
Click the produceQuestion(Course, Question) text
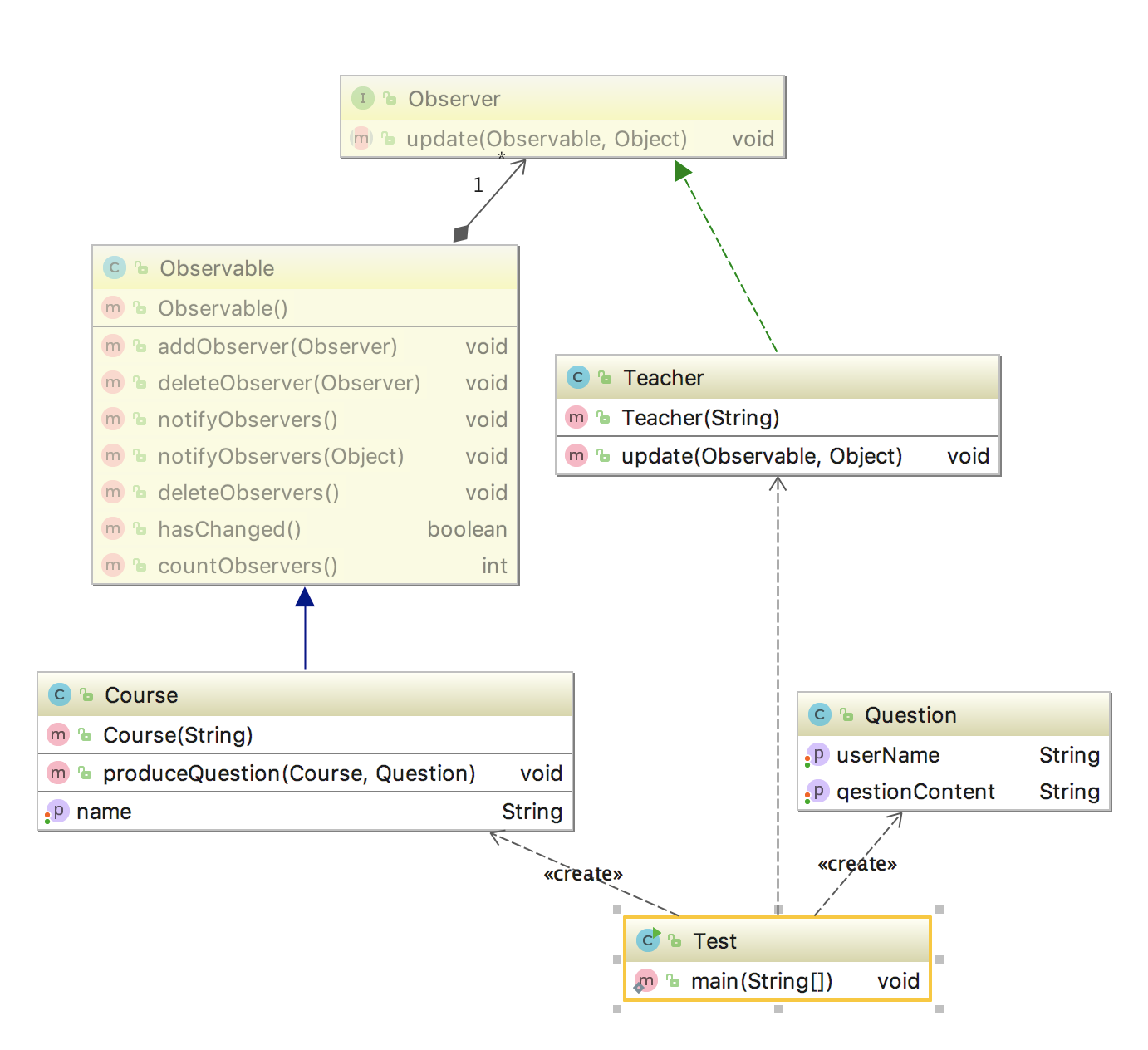(289, 773)
